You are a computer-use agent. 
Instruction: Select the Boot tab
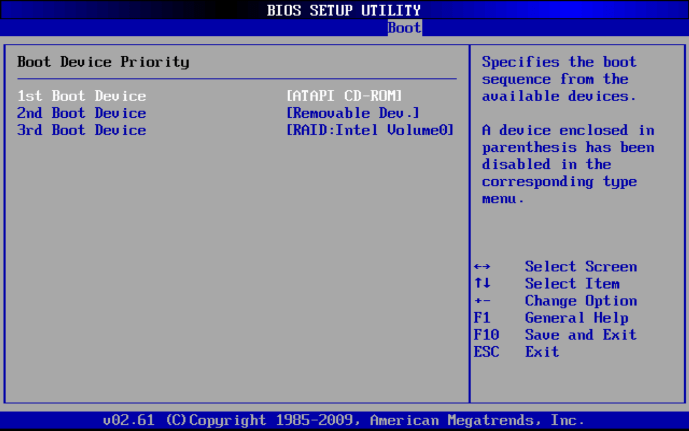coord(404,28)
